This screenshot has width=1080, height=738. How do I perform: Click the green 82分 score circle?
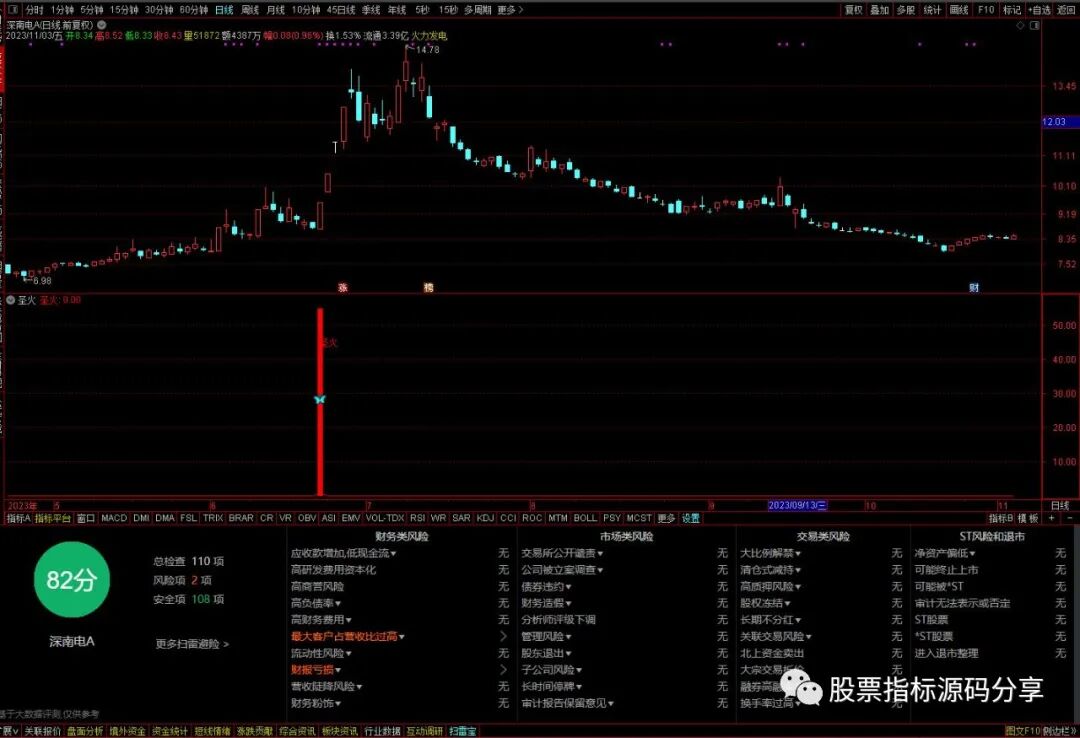[72, 580]
